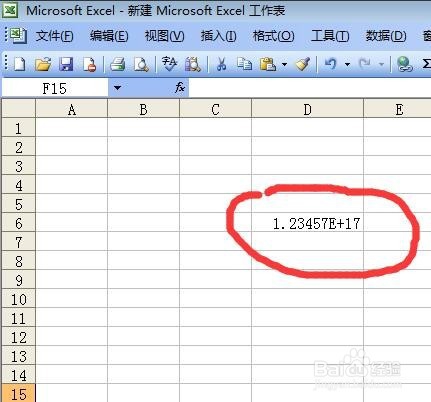This screenshot has width=431, height=402.
Task: Undo the last action
Action: (330, 63)
